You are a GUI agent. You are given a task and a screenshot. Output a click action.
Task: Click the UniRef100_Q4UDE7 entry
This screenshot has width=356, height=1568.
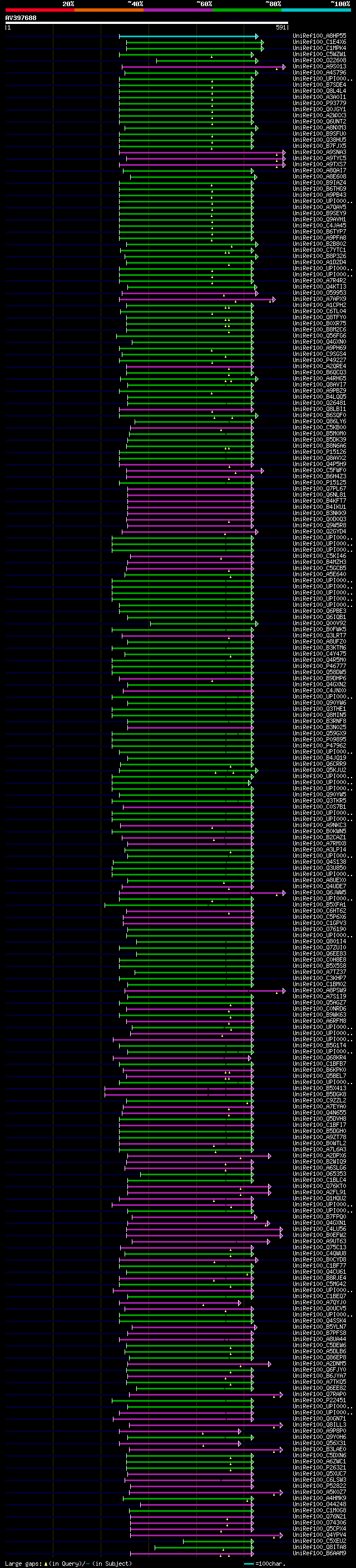click(x=319, y=886)
